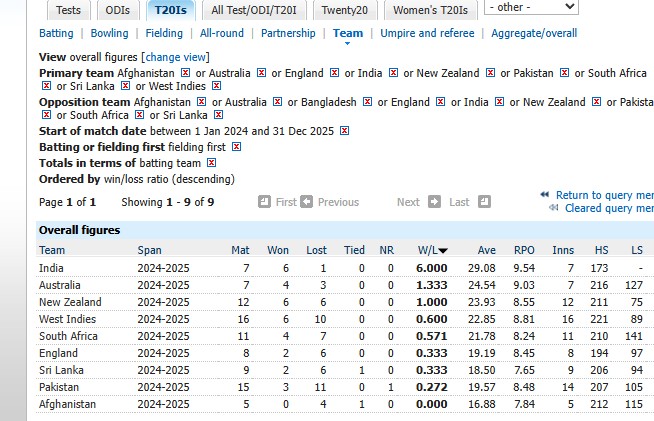Sort table by Inns column
This screenshot has width=654, height=421.
563,250
